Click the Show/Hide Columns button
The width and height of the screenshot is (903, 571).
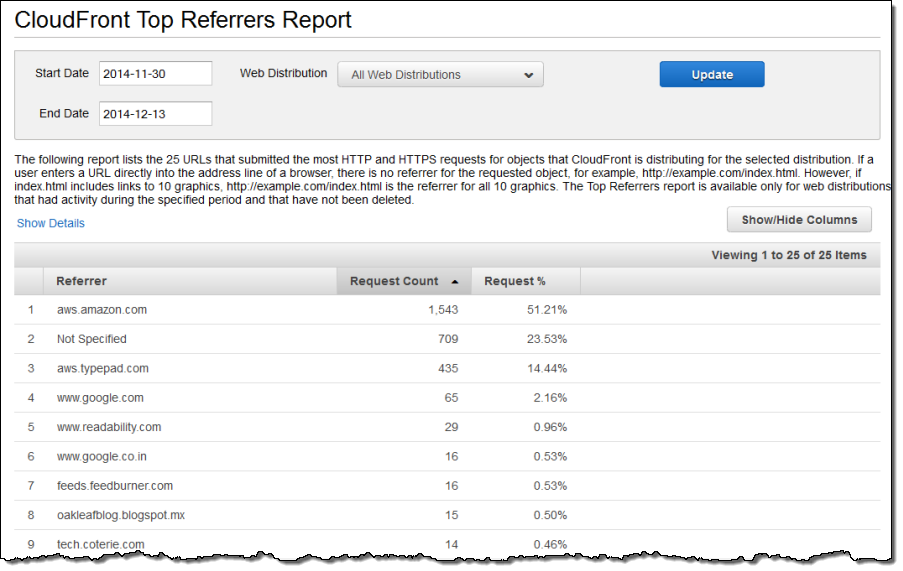[x=799, y=219]
